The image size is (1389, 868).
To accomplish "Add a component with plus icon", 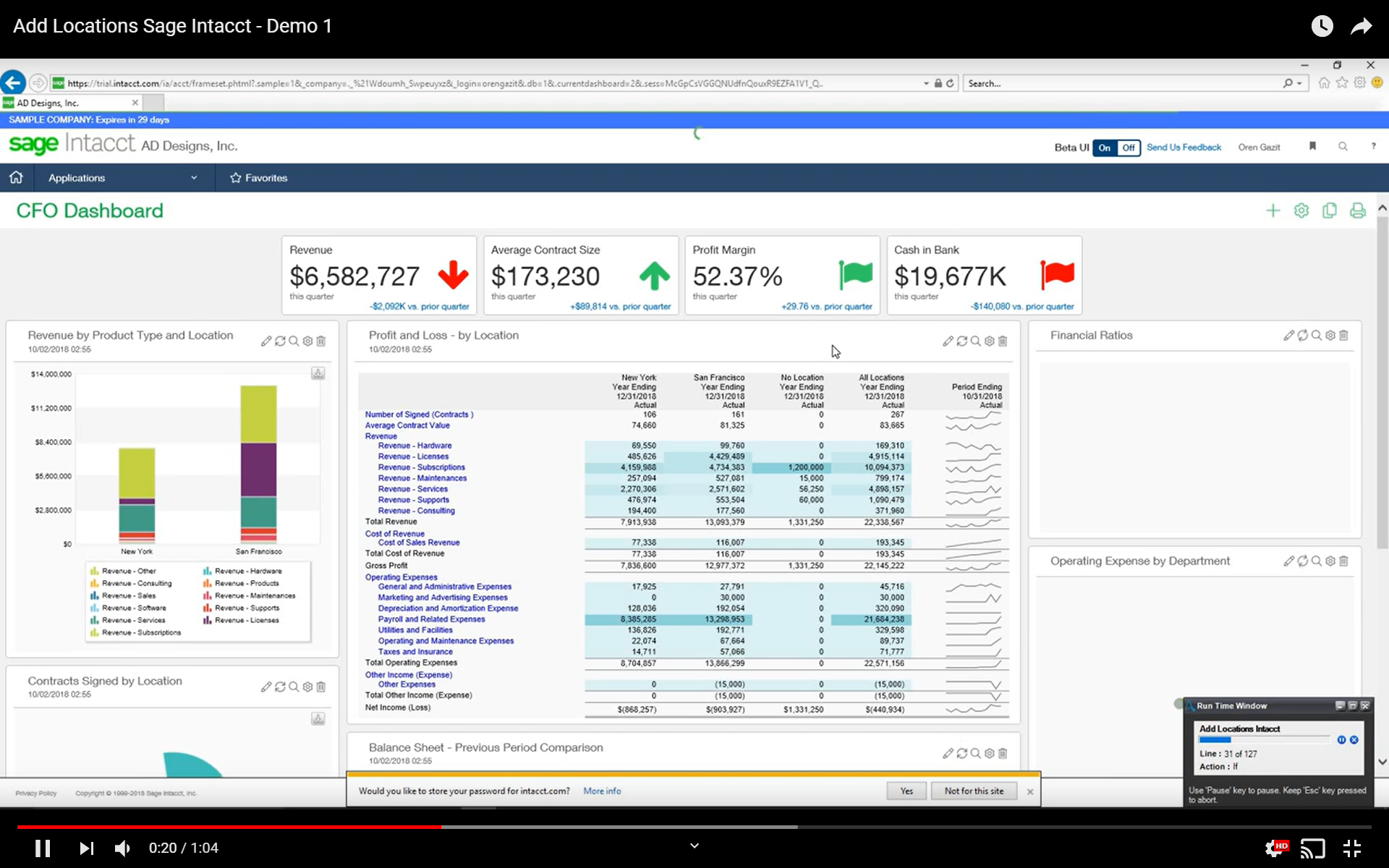I will pyautogui.click(x=1273, y=210).
